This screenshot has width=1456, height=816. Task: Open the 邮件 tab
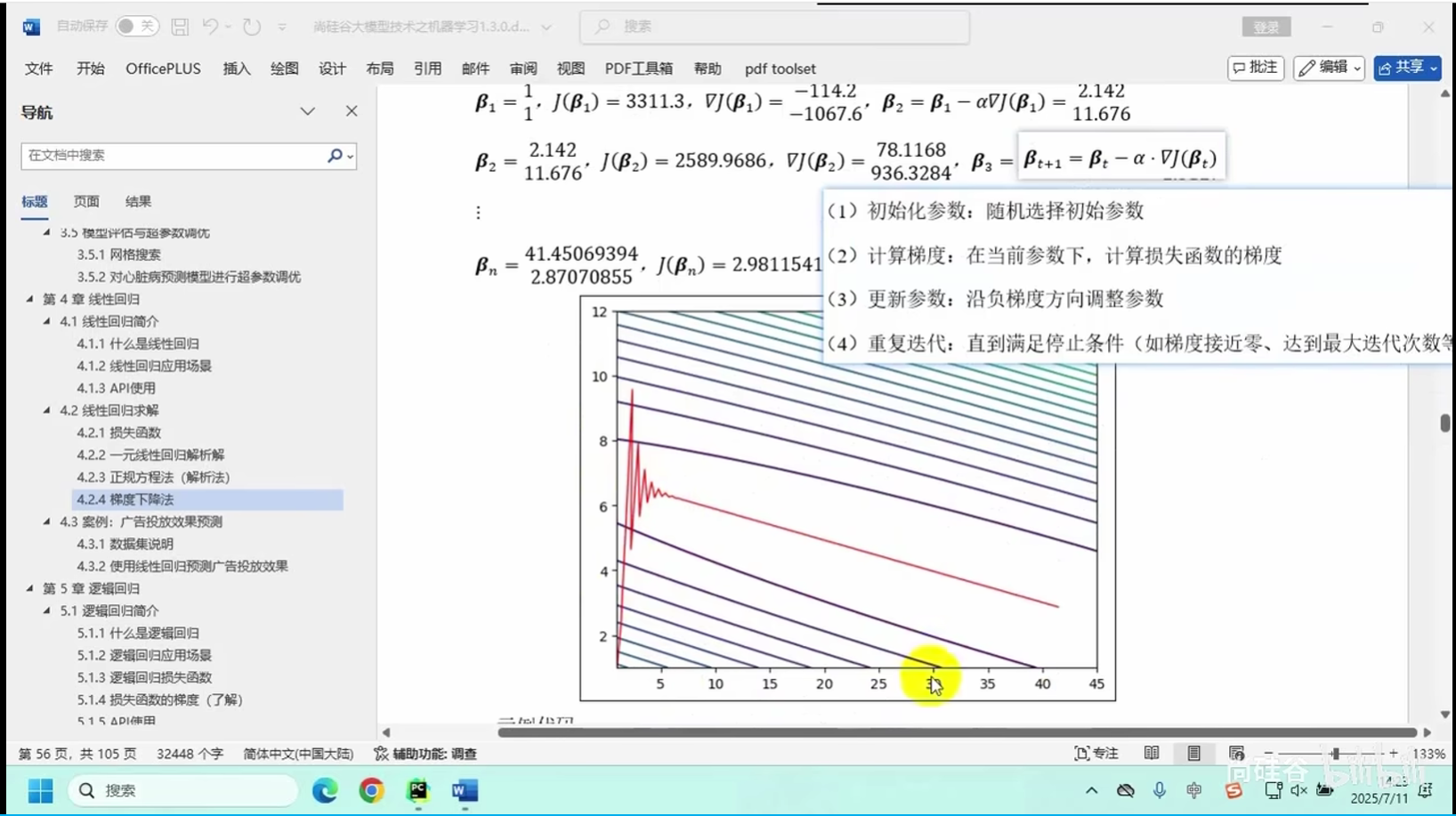pos(476,69)
